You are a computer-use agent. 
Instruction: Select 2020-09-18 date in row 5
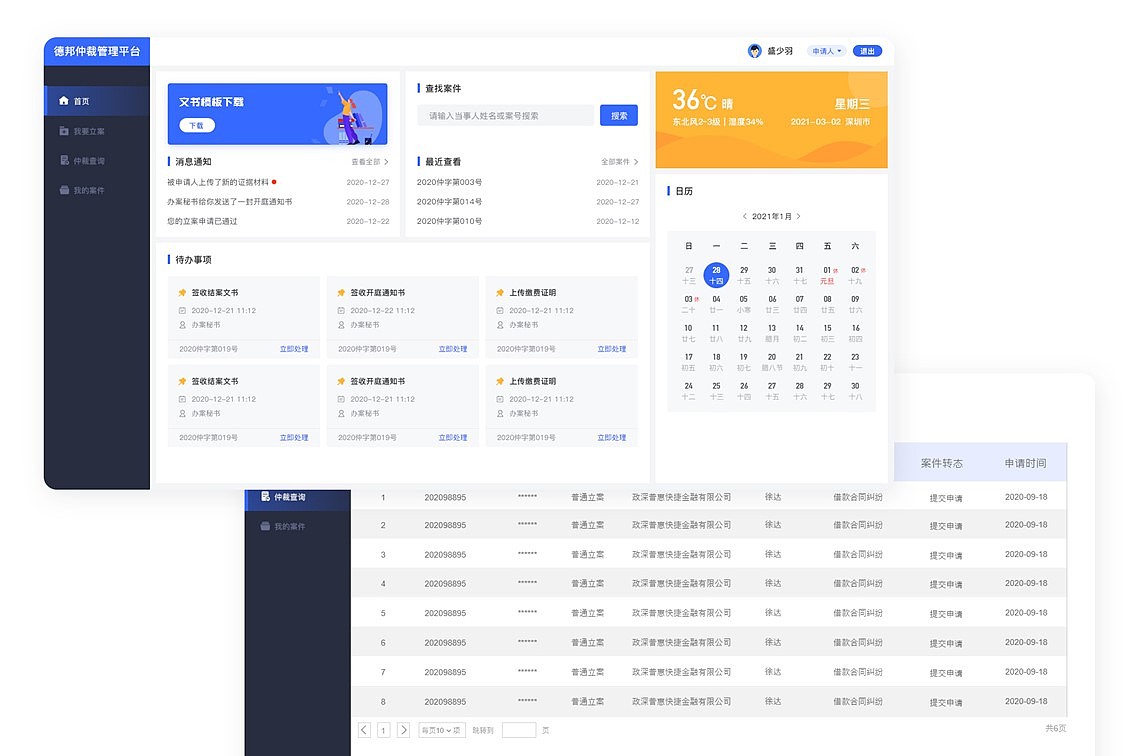[x=1026, y=613]
